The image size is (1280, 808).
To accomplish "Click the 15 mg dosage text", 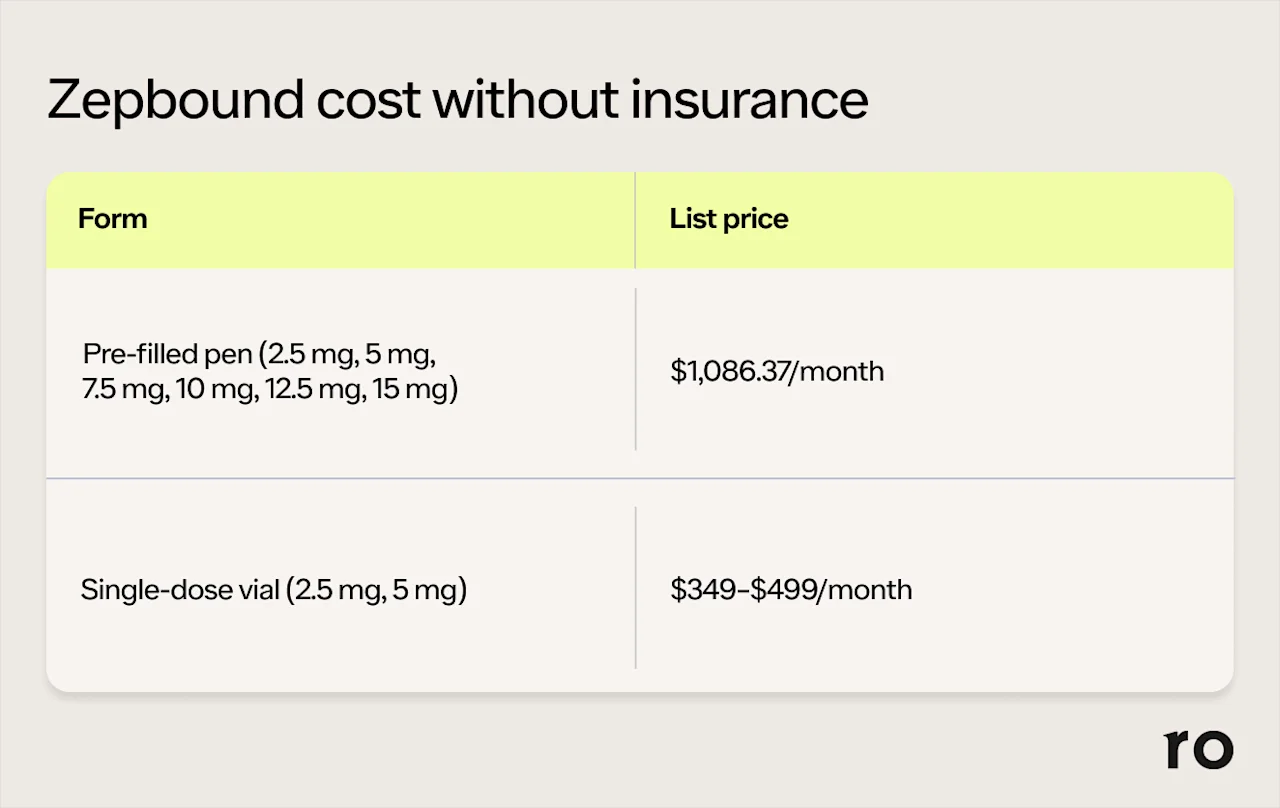I will pos(414,388).
